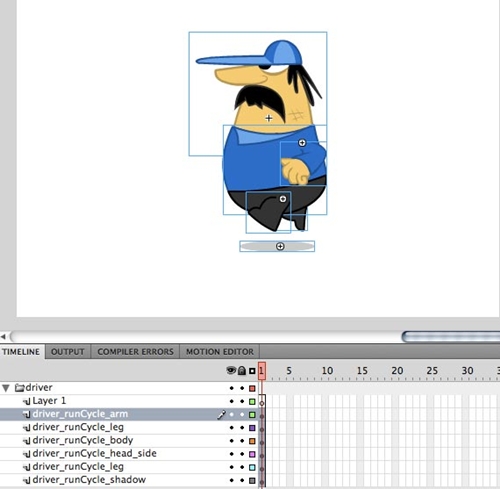The image size is (500, 489).
Task: Select the driver_runCycle_head_side layer
Action: pos(95,454)
